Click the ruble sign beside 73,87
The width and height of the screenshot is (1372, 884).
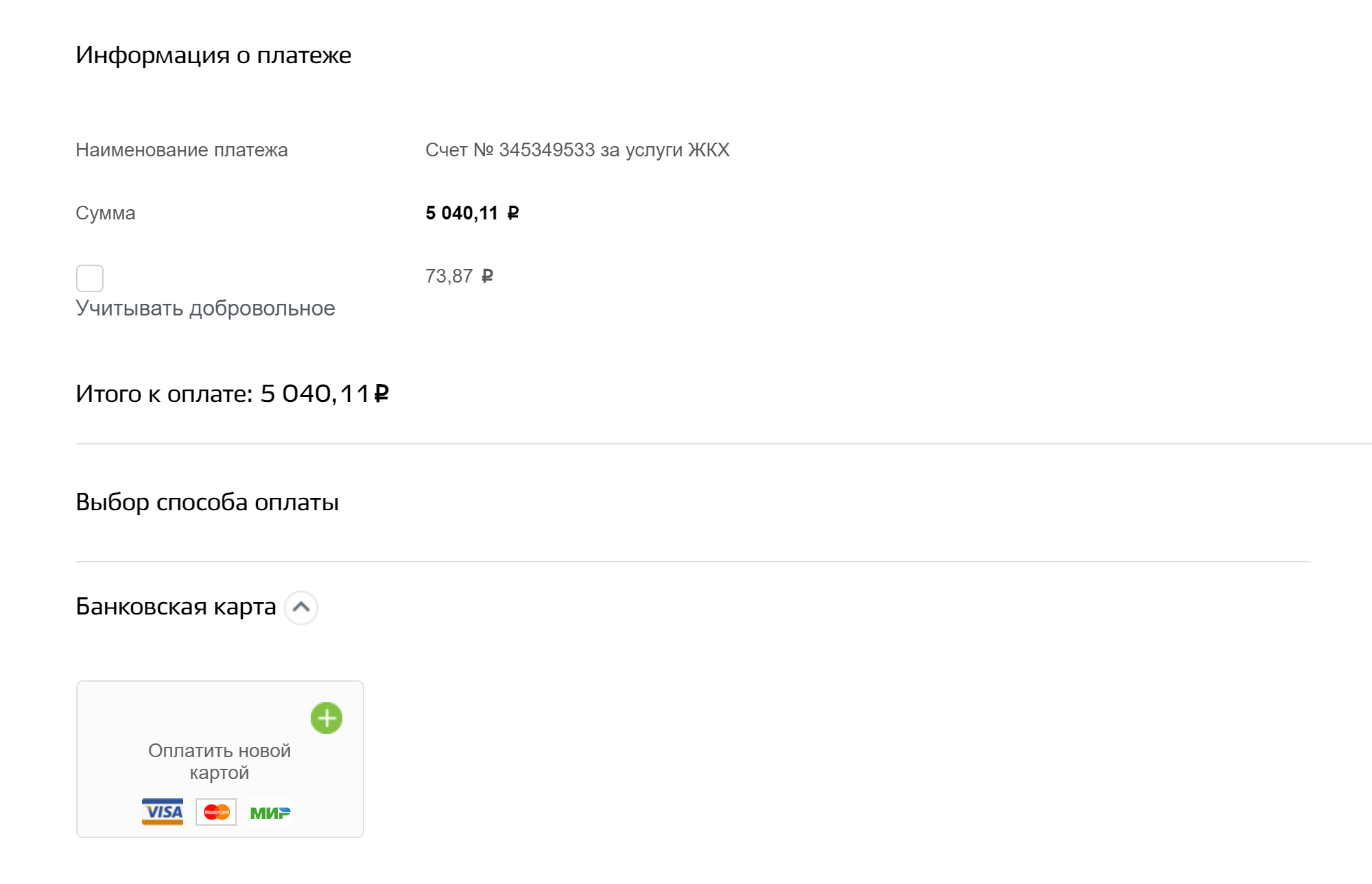coord(487,276)
